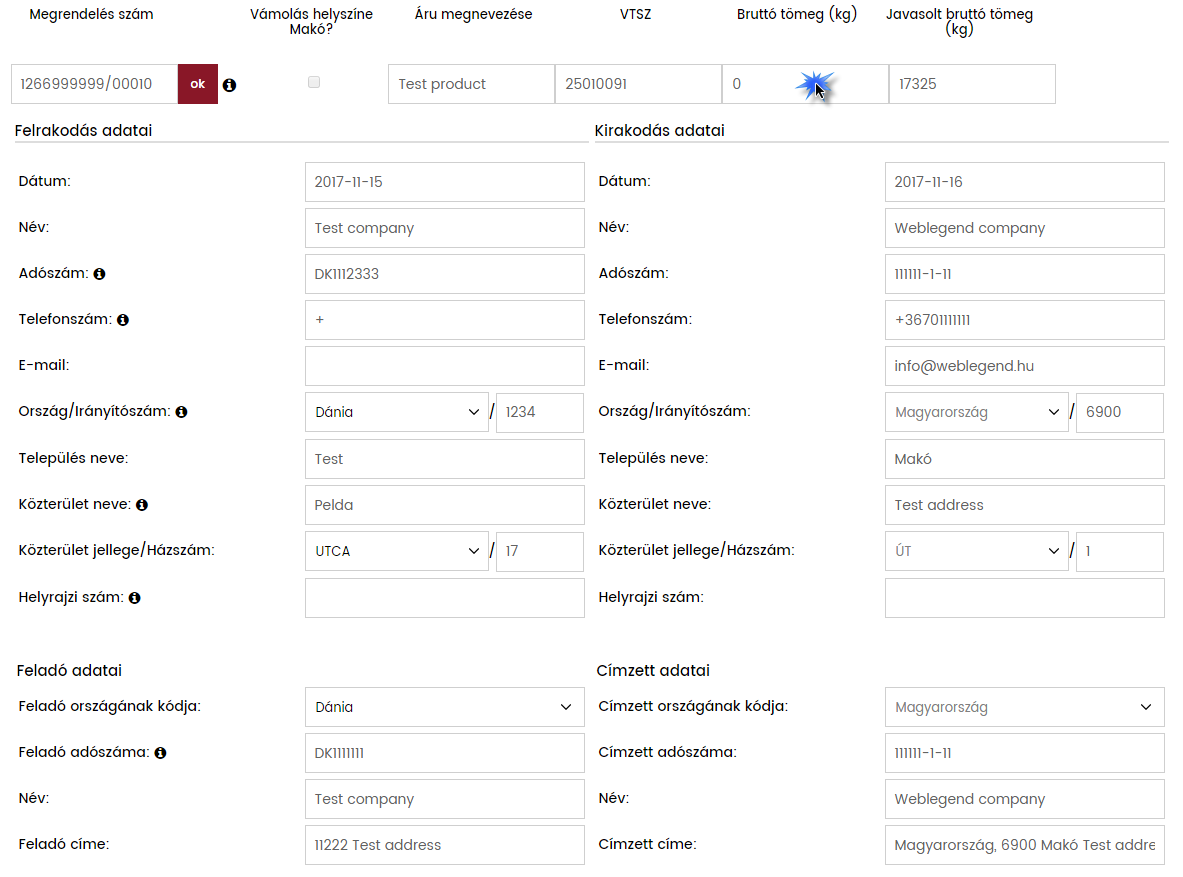1183x877 pixels.
Task: Click the loading Dátum field 2017-11-15
Action: [444, 182]
